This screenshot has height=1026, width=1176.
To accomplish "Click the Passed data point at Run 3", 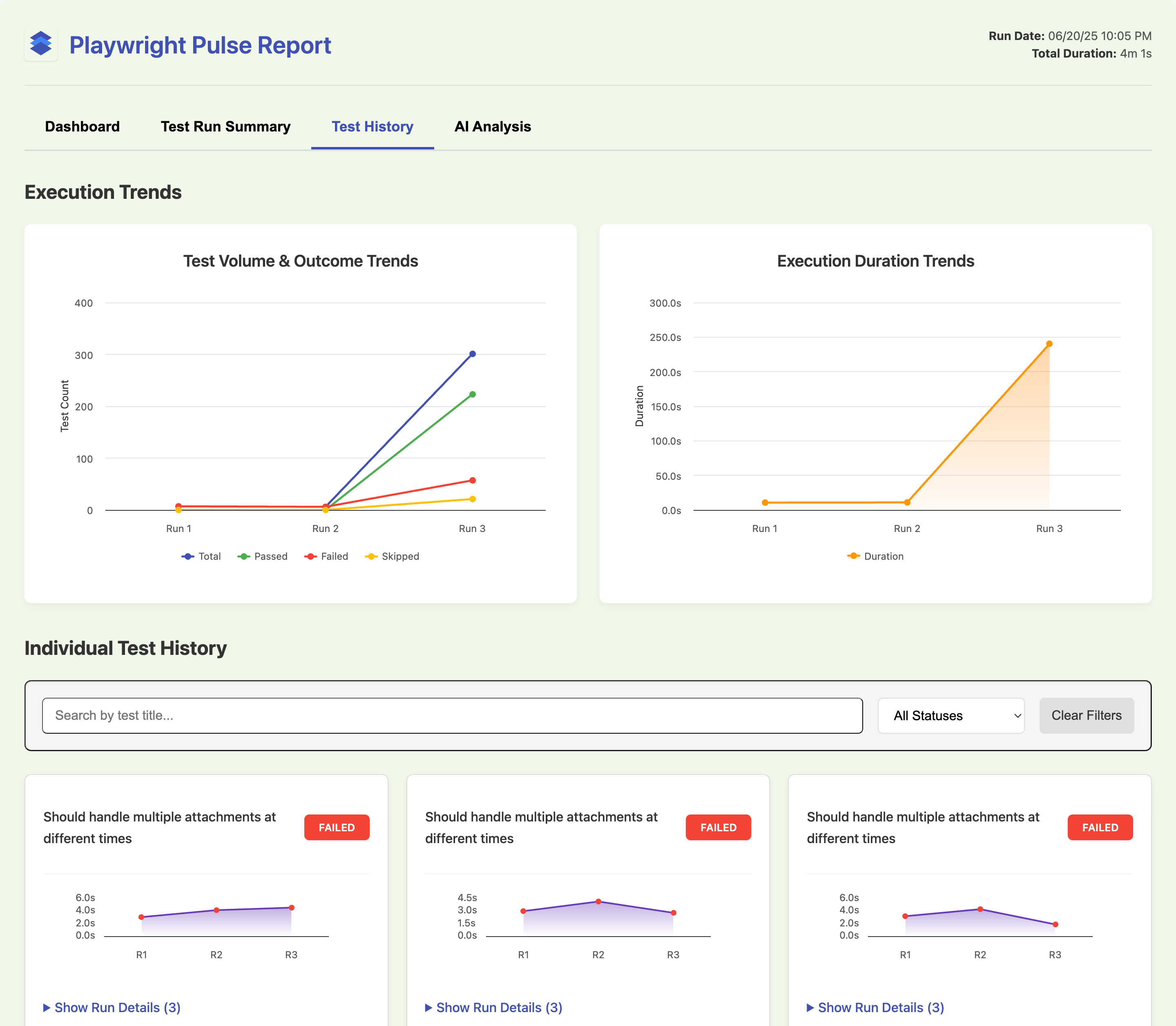I will 473,394.
